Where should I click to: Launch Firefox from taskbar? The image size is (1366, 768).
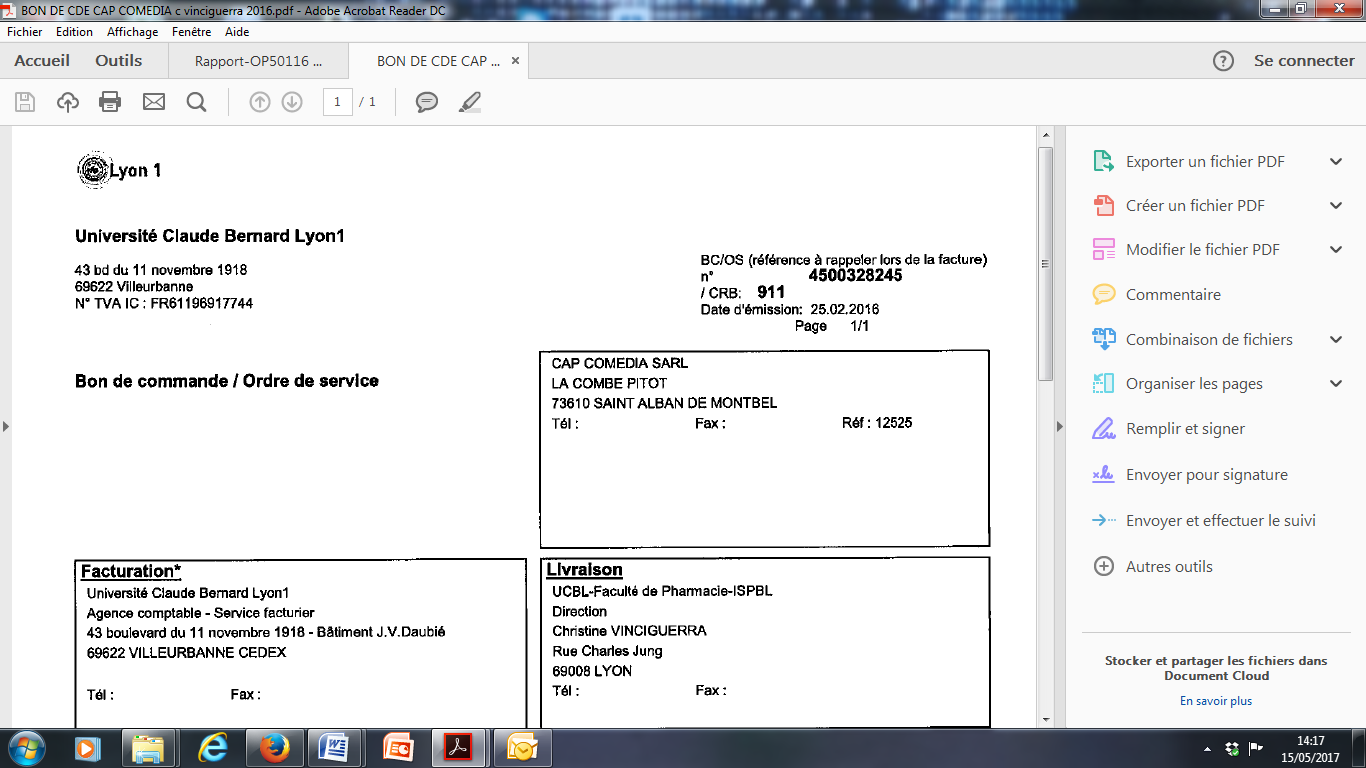click(274, 748)
